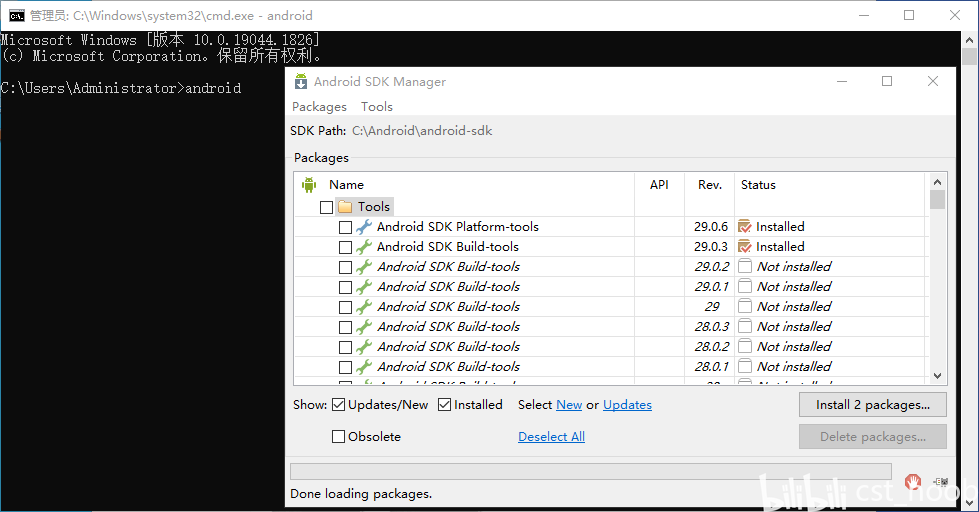The height and width of the screenshot is (512, 979).
Task: Click Not installed icon for rev 29.0.1
Action: tap(744, 287)
